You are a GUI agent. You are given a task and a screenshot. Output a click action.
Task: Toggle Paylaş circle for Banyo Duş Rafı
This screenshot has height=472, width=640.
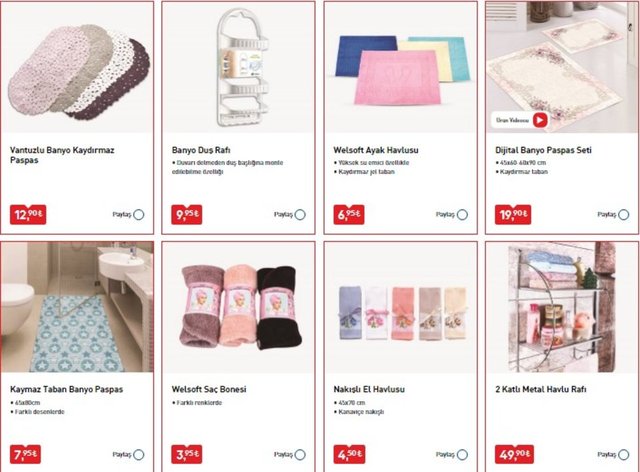coord(300,214)
